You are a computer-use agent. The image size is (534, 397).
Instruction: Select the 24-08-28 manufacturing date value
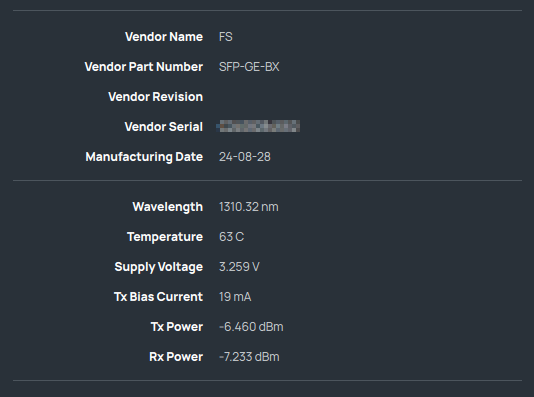pos(245,157)
